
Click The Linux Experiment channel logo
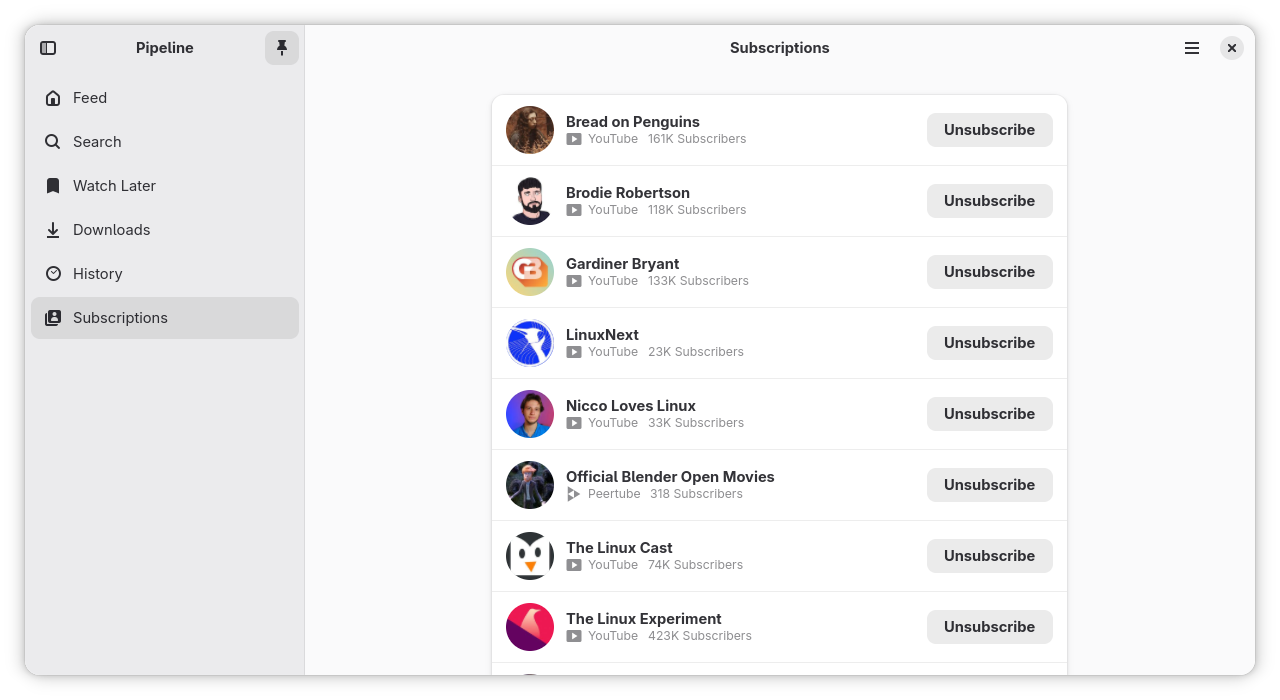pos(530,627)
